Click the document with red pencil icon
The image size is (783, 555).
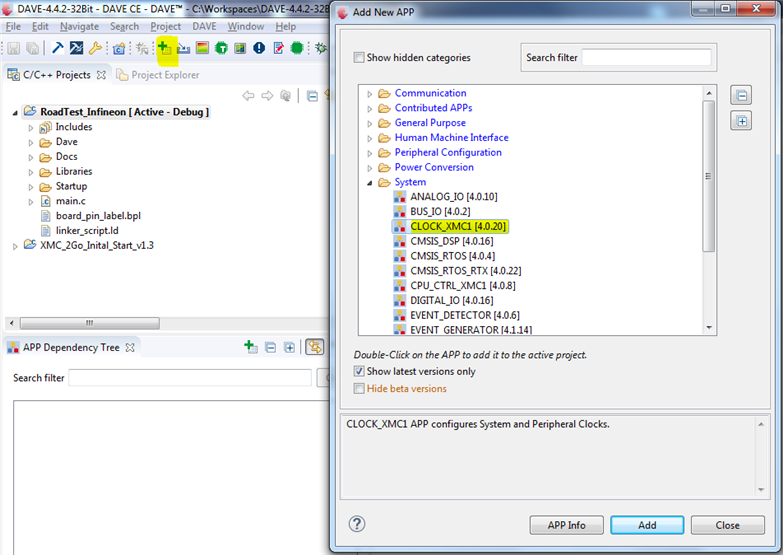pos(279,48)
